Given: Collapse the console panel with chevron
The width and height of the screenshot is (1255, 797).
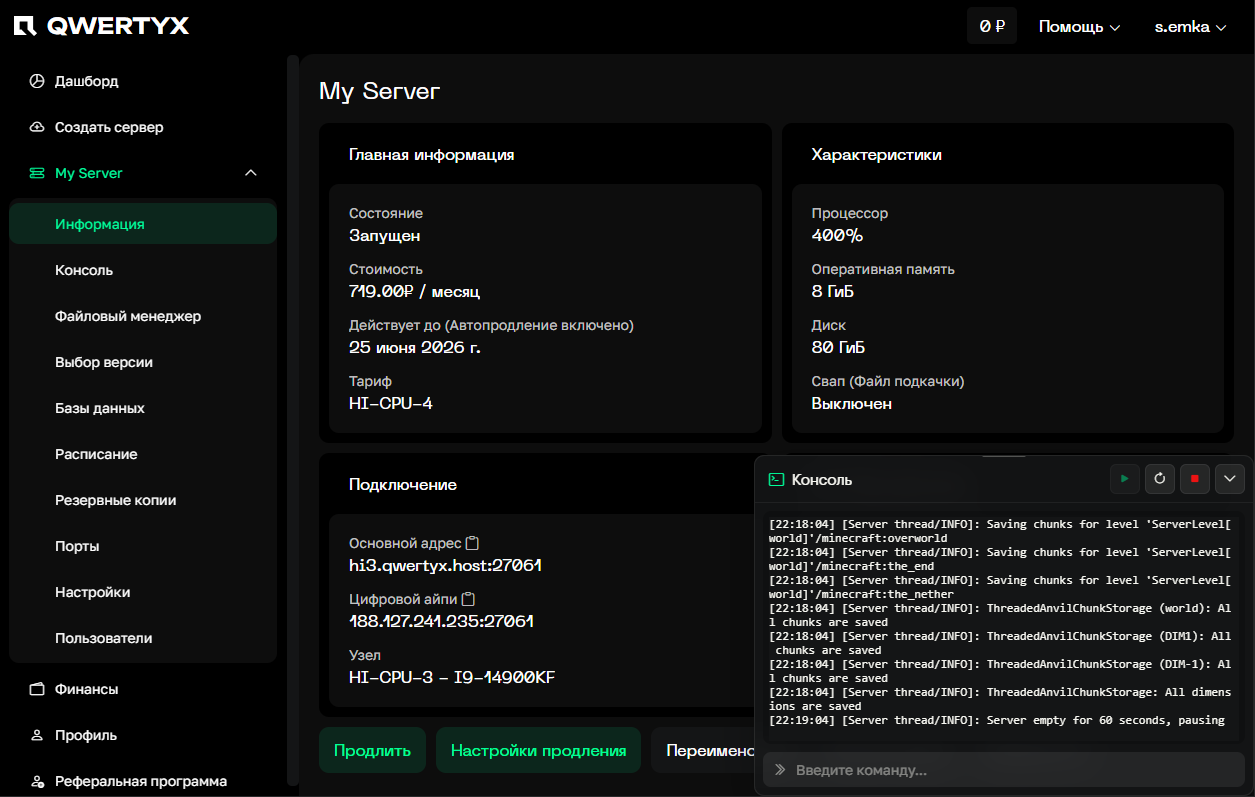Looking at the screenshot, I should click(x=1230, y=479).
